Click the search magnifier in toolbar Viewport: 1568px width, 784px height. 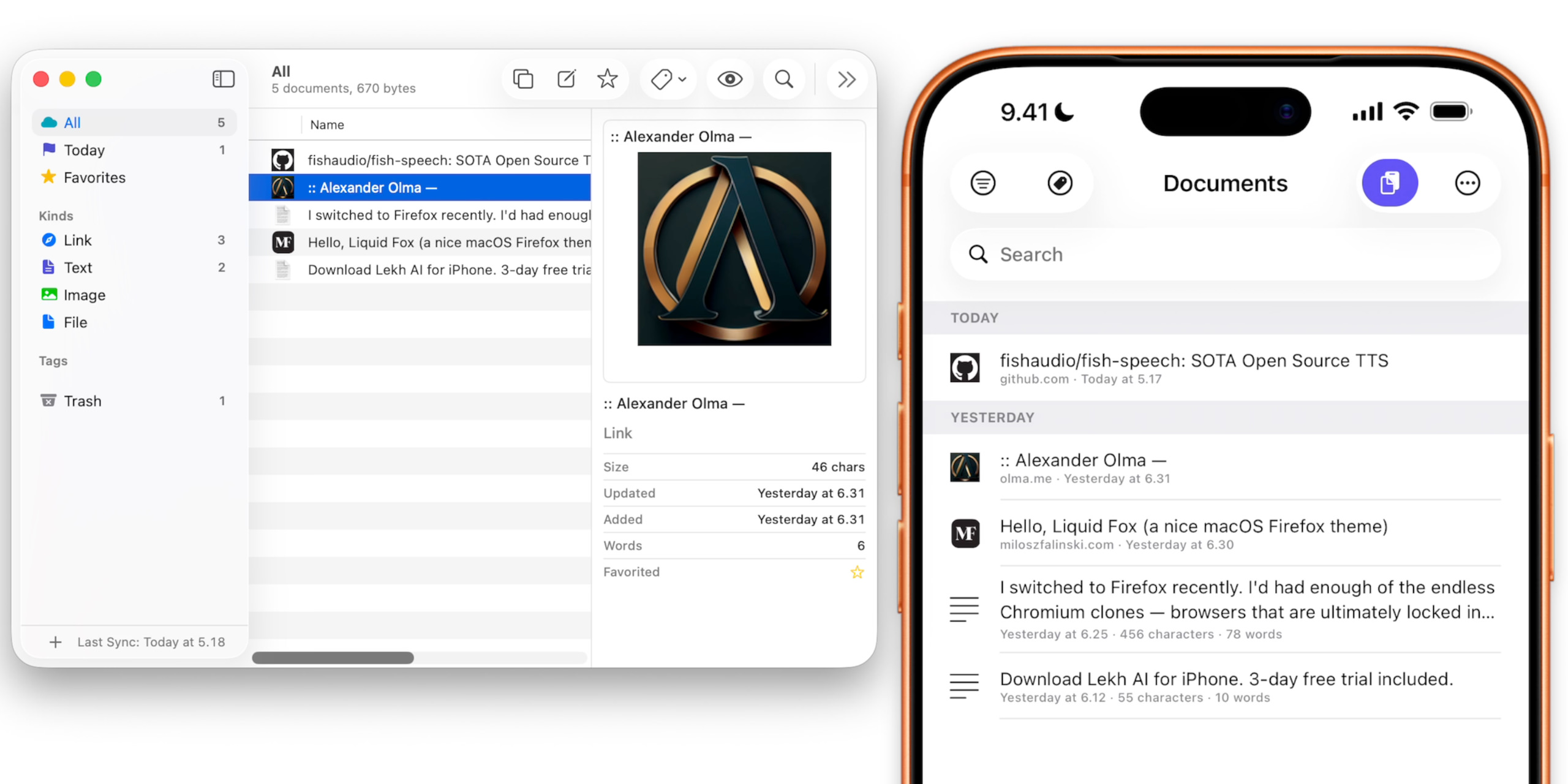click(783, 79)
